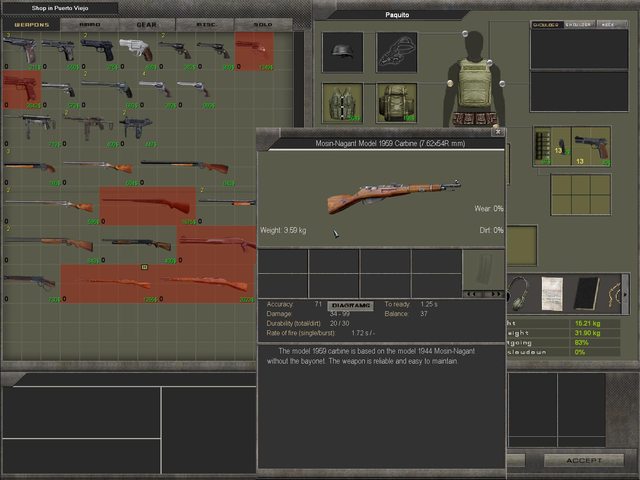Screen dimensions: 640x480
Task: Click the Balance stat label
Action: click(396, 314)
